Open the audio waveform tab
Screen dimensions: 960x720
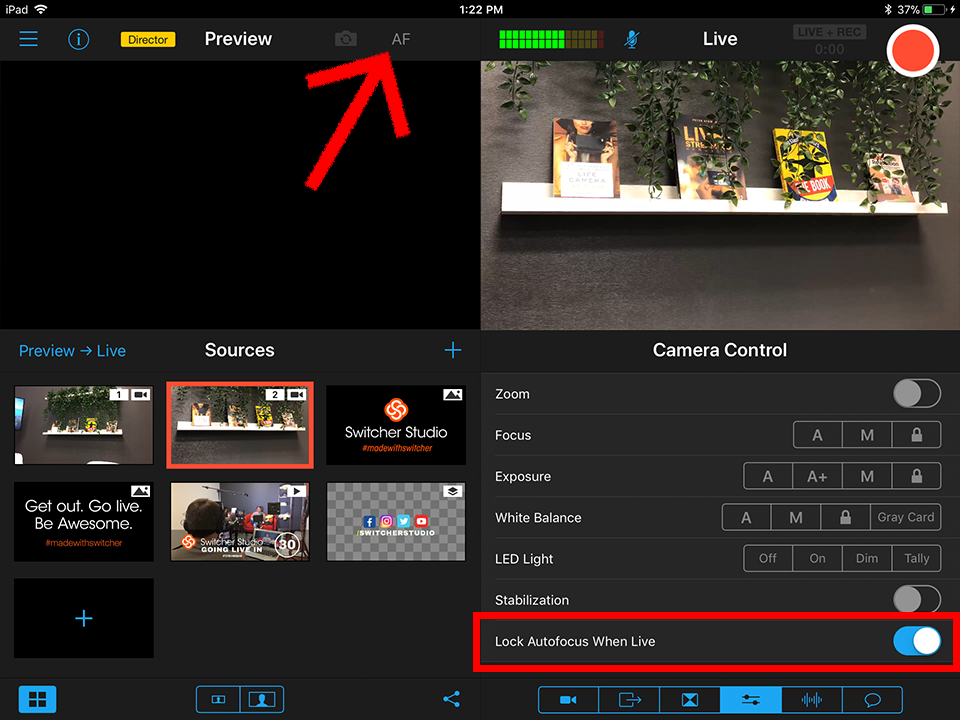(812, 699)
